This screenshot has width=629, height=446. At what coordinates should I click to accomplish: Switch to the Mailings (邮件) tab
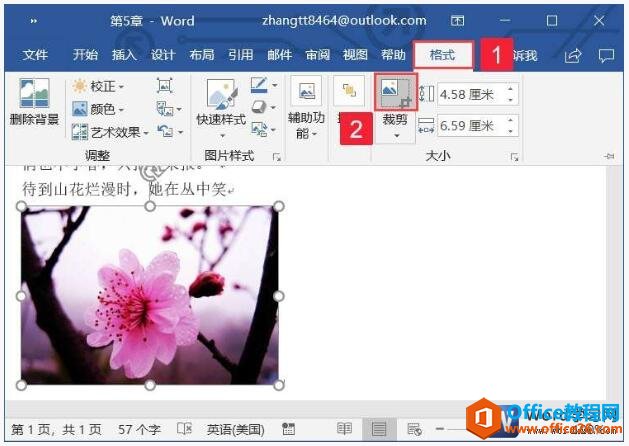point(279,55)
